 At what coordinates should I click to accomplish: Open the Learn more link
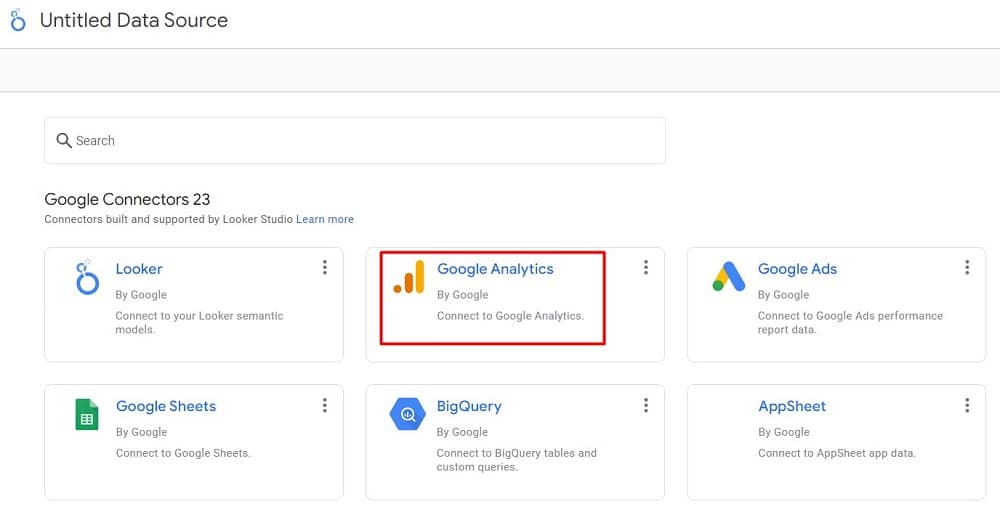(x=325, y=219)
